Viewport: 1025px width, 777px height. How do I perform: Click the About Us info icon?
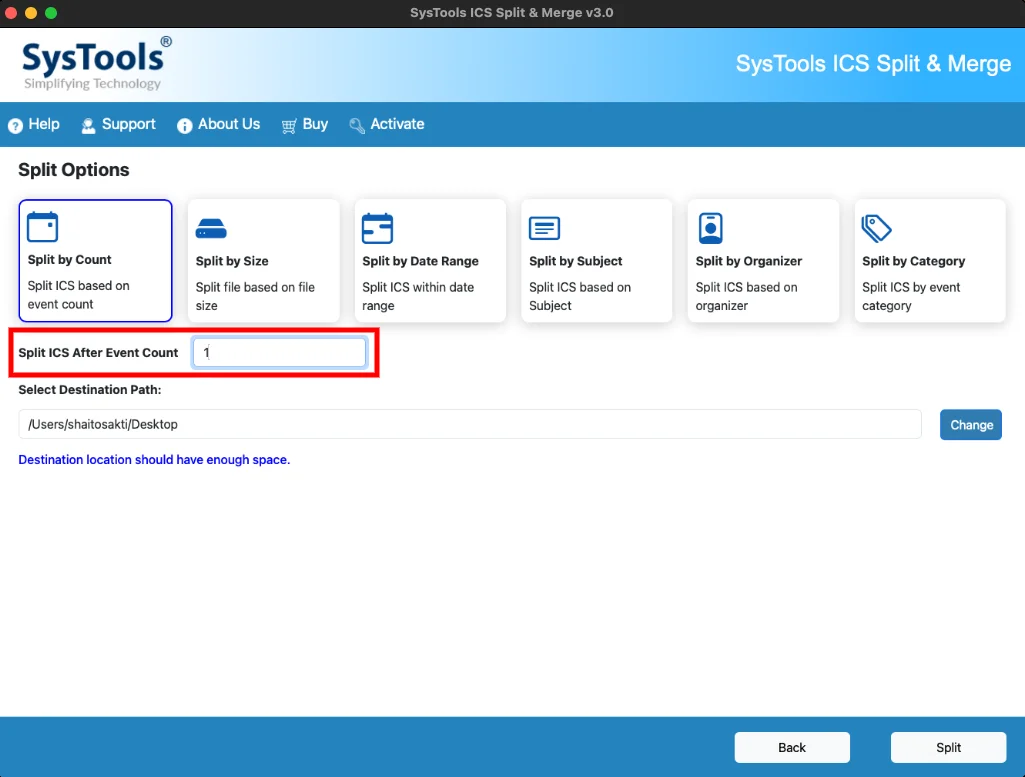click(x=184, y=125)
